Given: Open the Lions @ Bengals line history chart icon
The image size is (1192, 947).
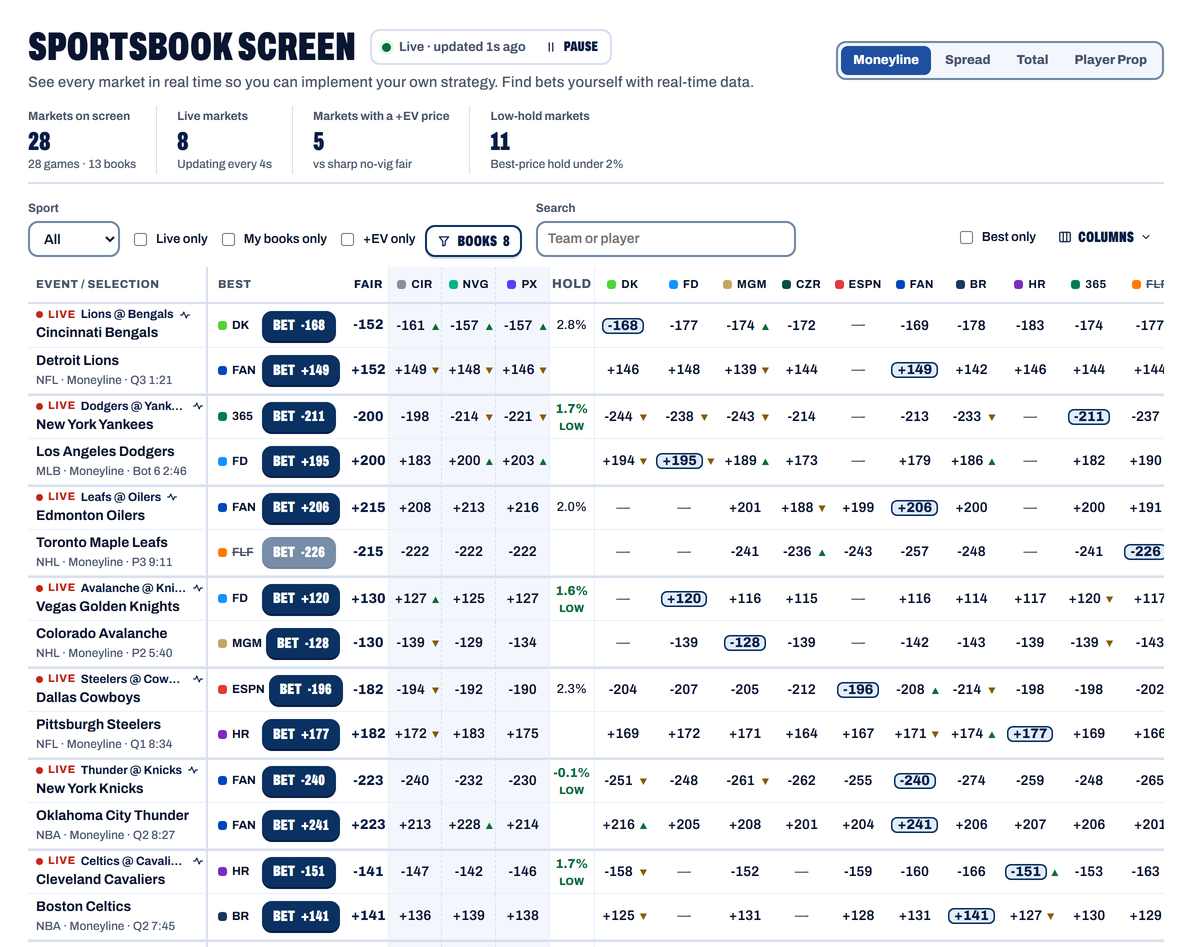Looking at the screenshot, I should [185, 315].
